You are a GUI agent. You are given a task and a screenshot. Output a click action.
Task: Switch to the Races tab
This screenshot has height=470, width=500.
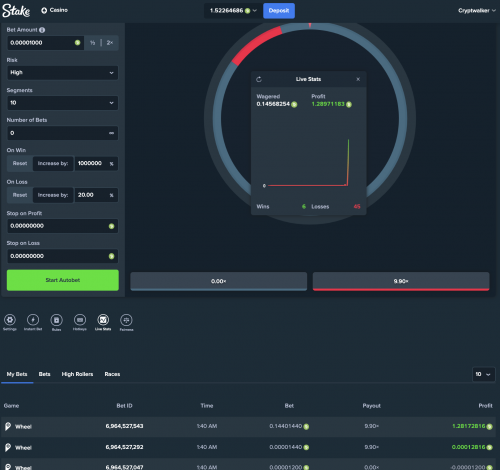(112, 374)
